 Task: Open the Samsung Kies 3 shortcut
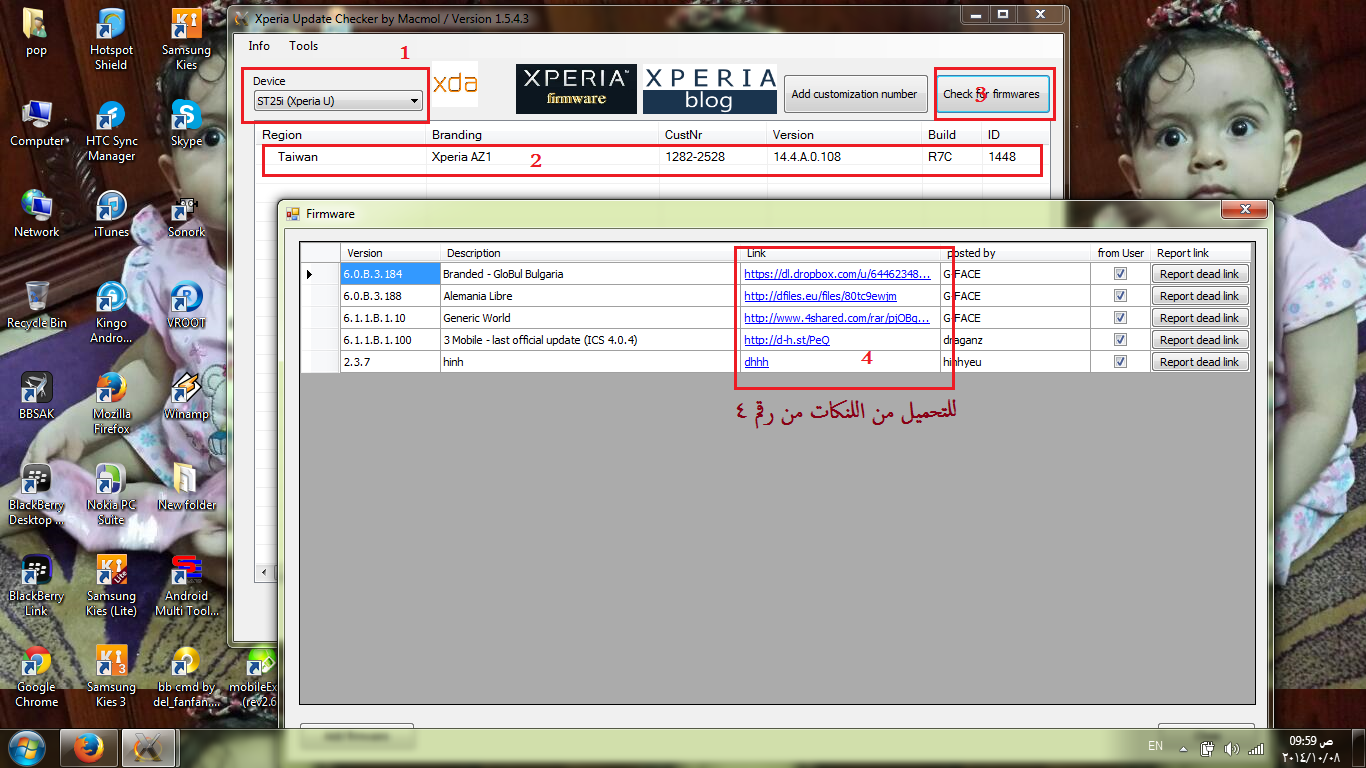click(111, 676)
